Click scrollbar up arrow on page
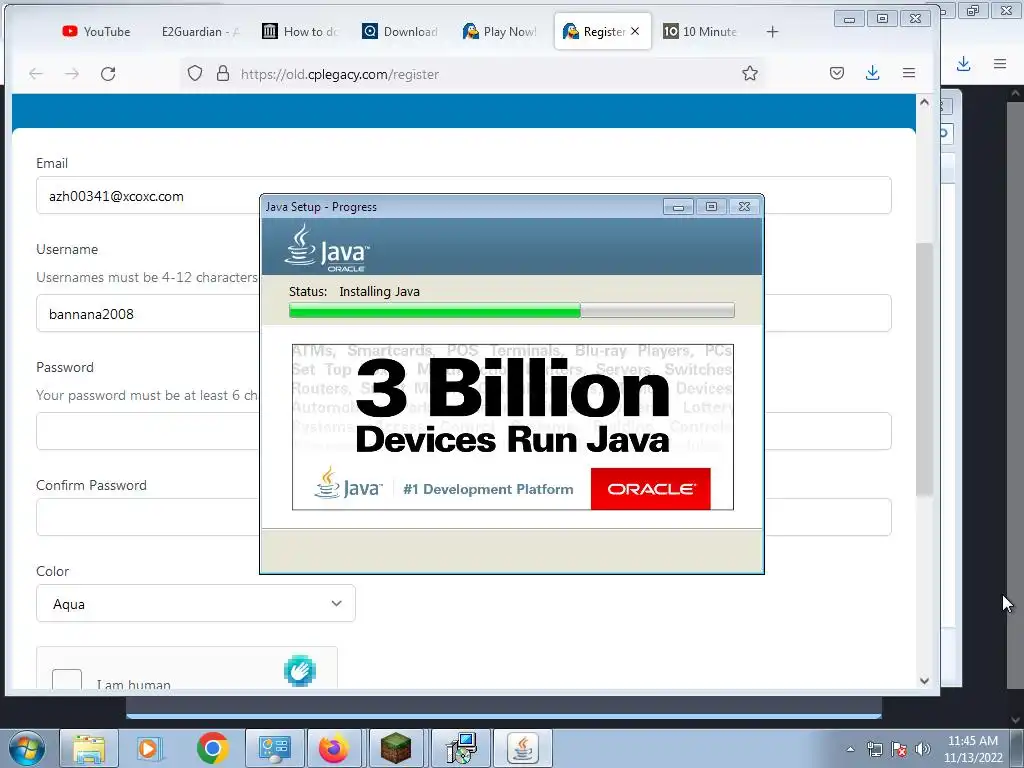This screenshot has width=1024, height=768. pos(924,102)
